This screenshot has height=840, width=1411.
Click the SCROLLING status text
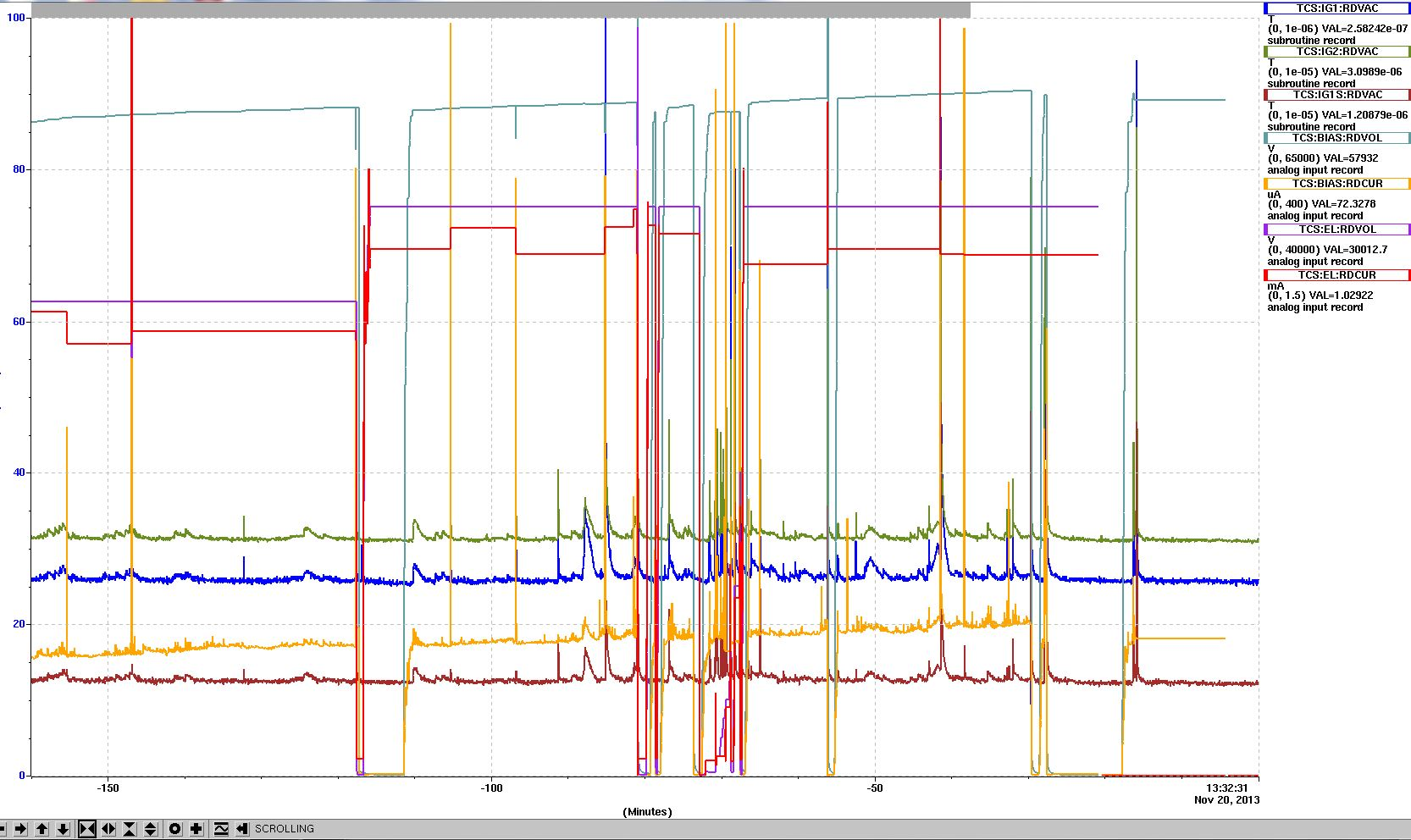[285, 829]
